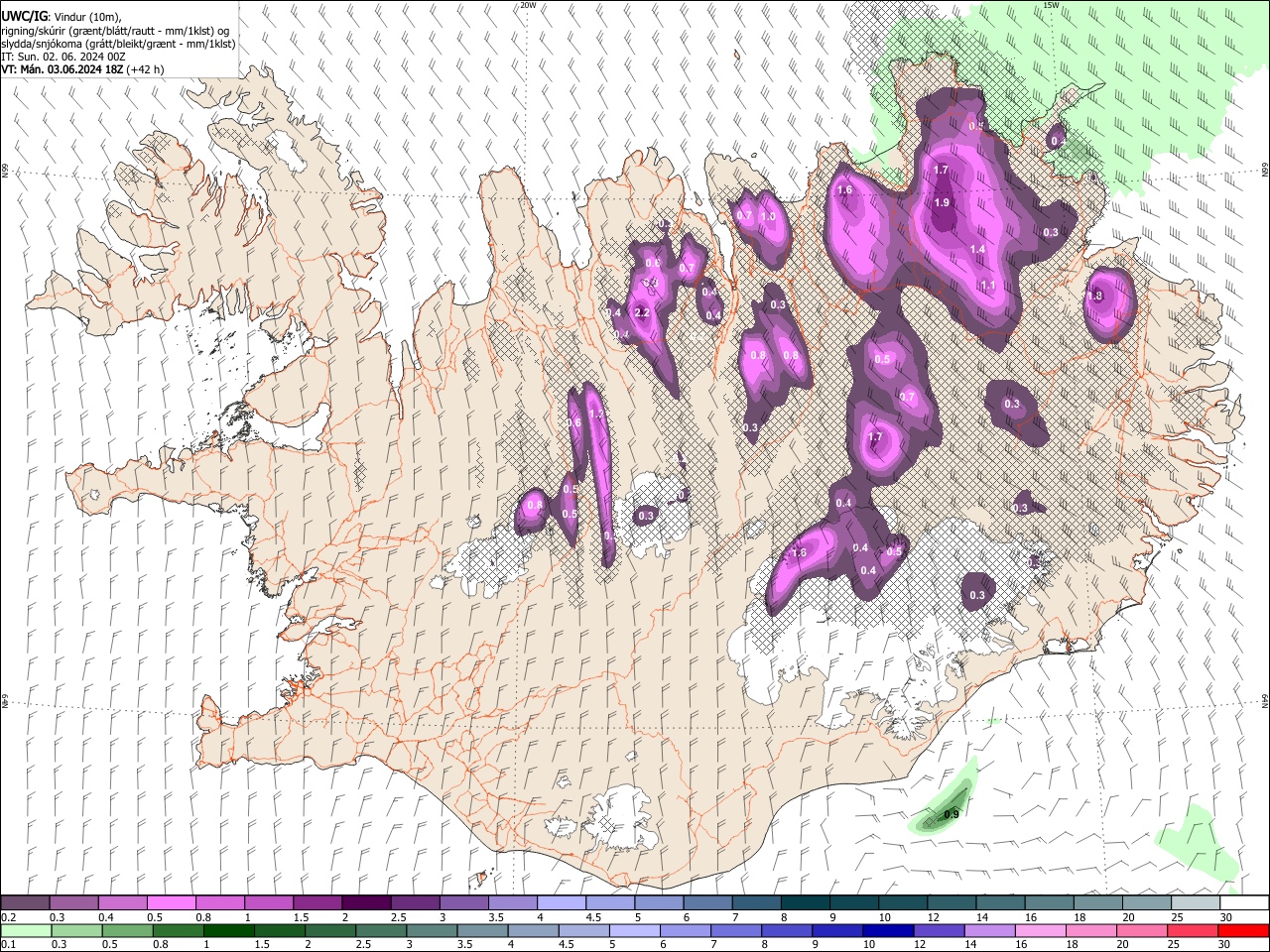Click the '0.9' value in the green offshore patch
1270x952 pixels.
coord(952,814)
